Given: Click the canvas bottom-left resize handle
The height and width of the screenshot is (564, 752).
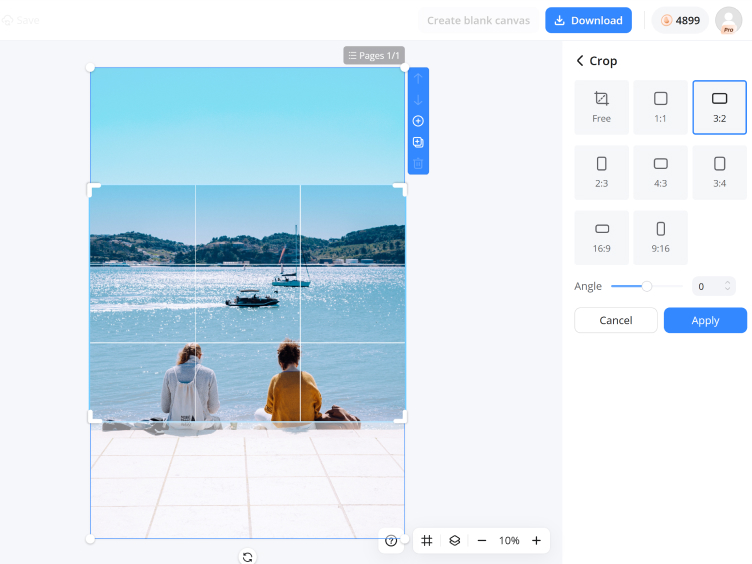Looking at the screenshot, I should click(x=90, y=539).
